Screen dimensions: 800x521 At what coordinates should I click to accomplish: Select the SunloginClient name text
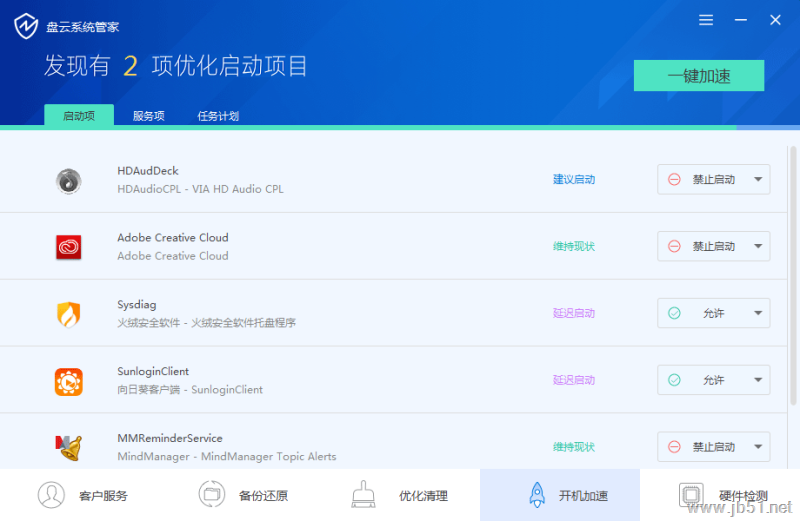click(x=153, y=371)
